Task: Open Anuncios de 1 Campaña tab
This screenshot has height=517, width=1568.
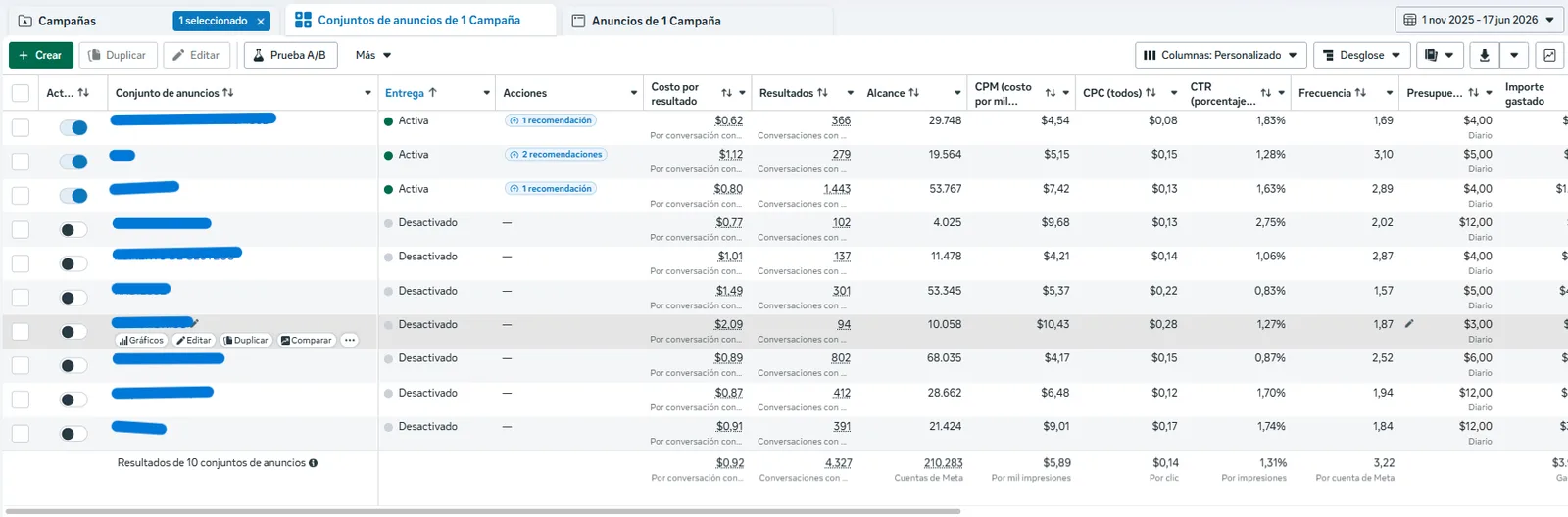Action: (657, 21)
